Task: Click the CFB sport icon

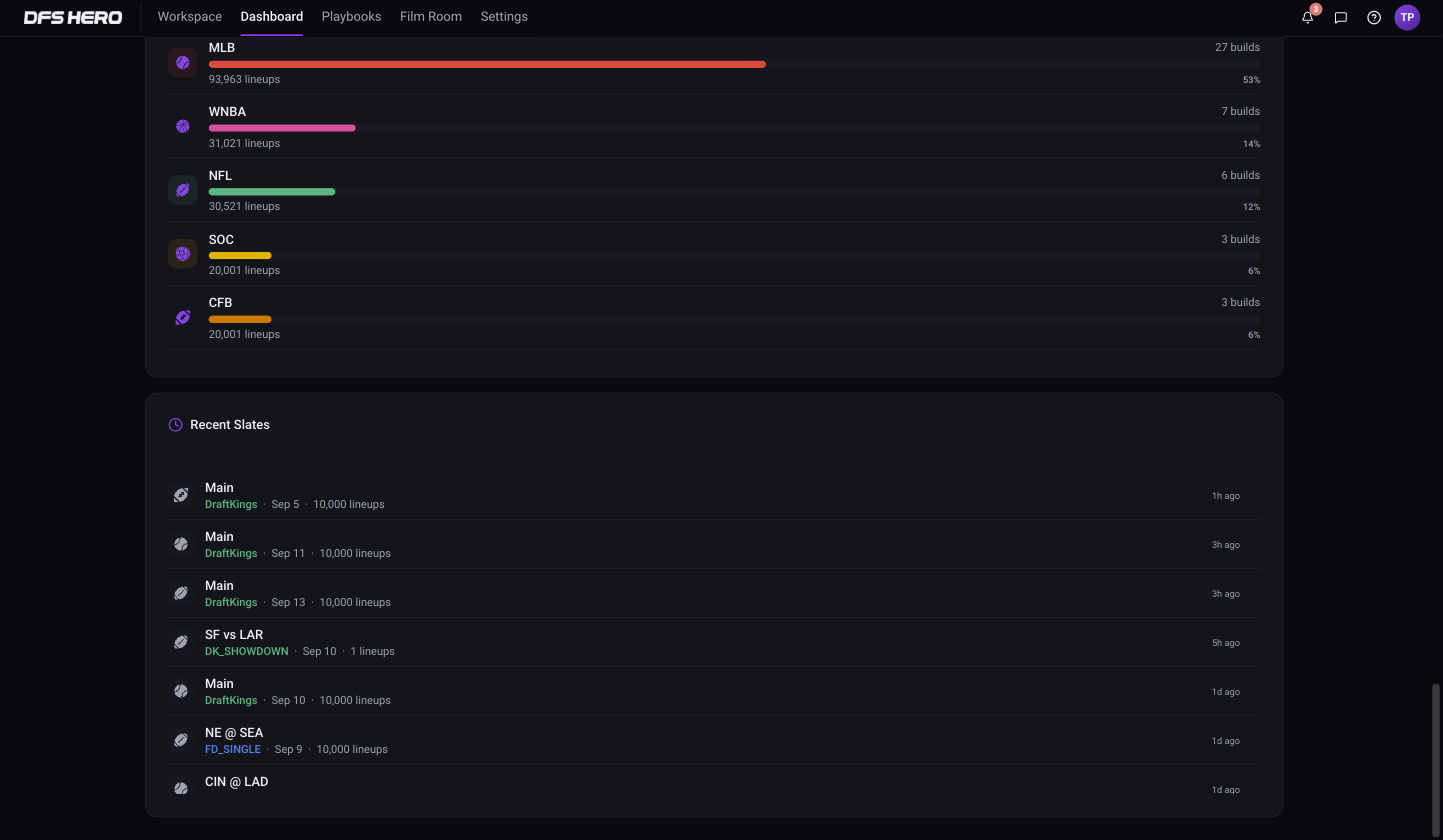Action: [x=183, y=317]
